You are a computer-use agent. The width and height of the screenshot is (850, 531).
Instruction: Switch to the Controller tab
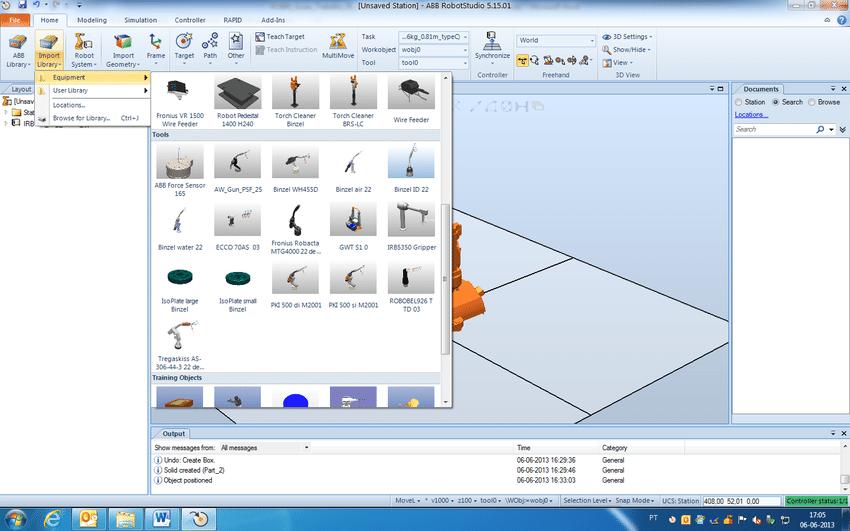point(190,20)
